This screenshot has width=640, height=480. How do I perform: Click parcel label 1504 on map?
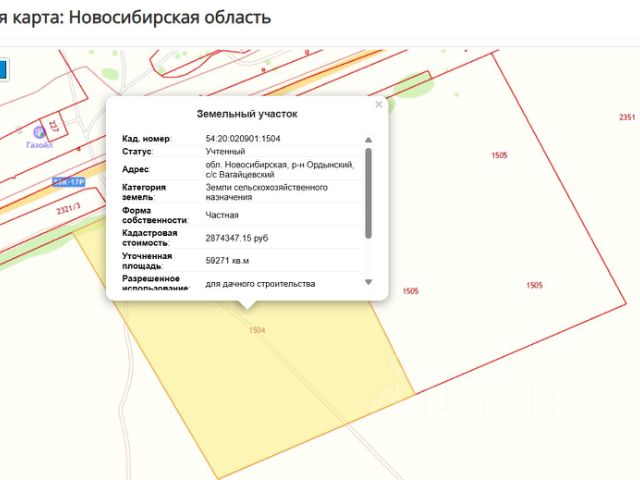point(257,330)
